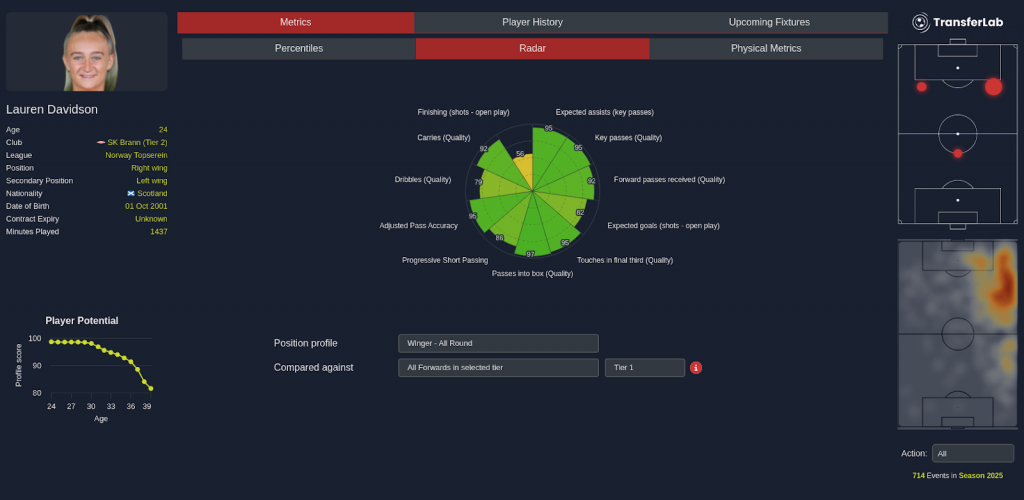Click the red dot on left of penalty area
1024x500 pixels.
point(921,87)
